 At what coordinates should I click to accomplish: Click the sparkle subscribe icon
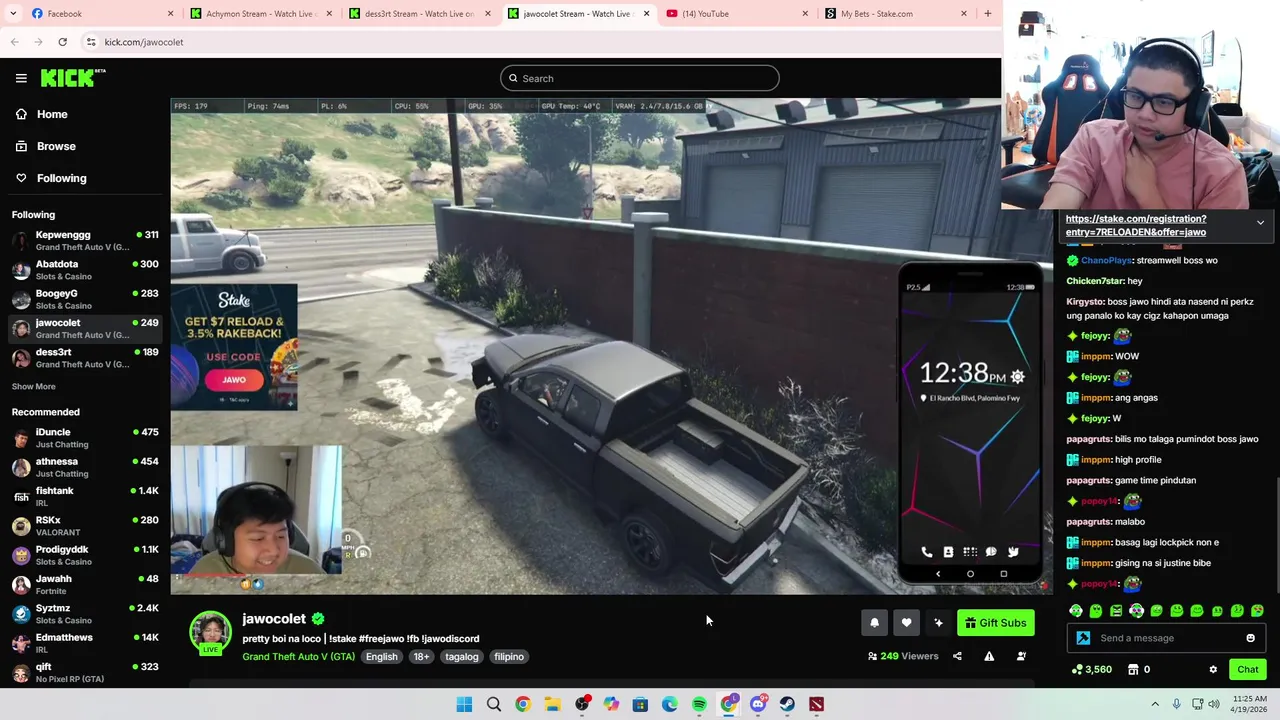pos(938,623)
